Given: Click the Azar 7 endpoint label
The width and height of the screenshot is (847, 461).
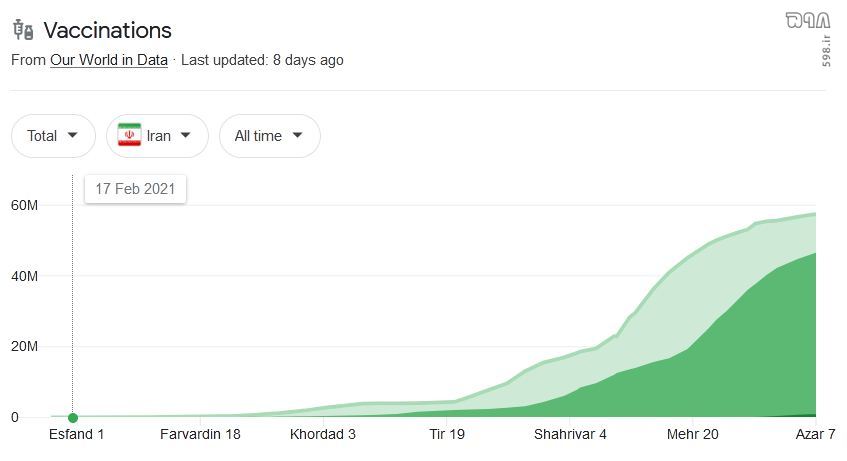Looking at the screenshot, I should (815, 434).
